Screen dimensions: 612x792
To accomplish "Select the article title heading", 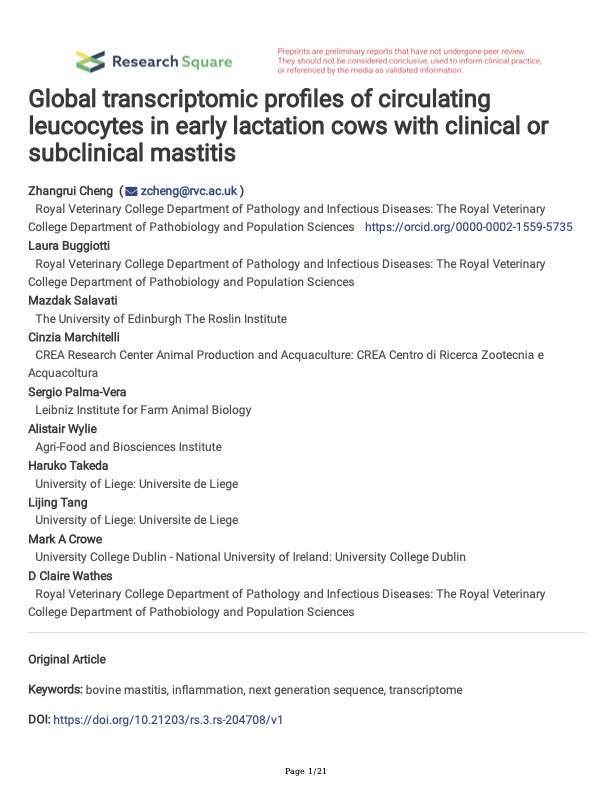I will 288,126.
